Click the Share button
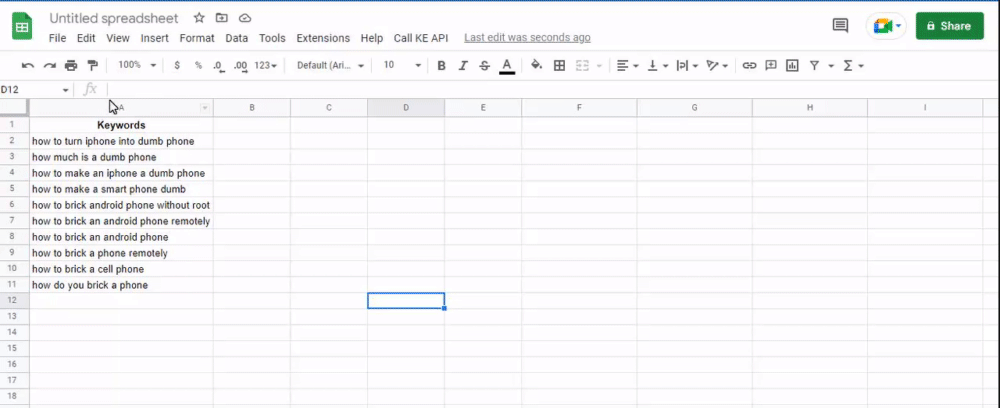Screen dimensions: 1000x408 [950, 26]
